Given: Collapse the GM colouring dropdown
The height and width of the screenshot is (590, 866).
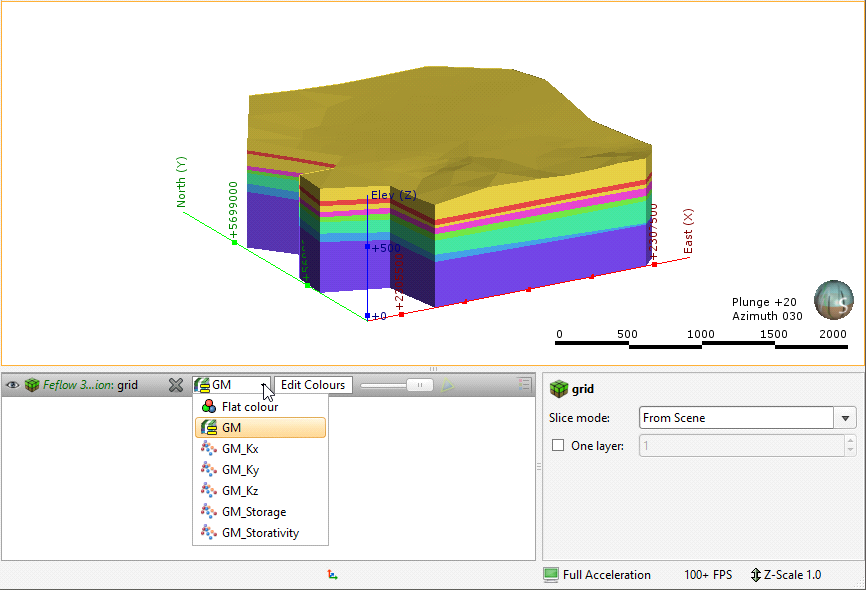Looking at the screenshot, I should click(265, 385).
